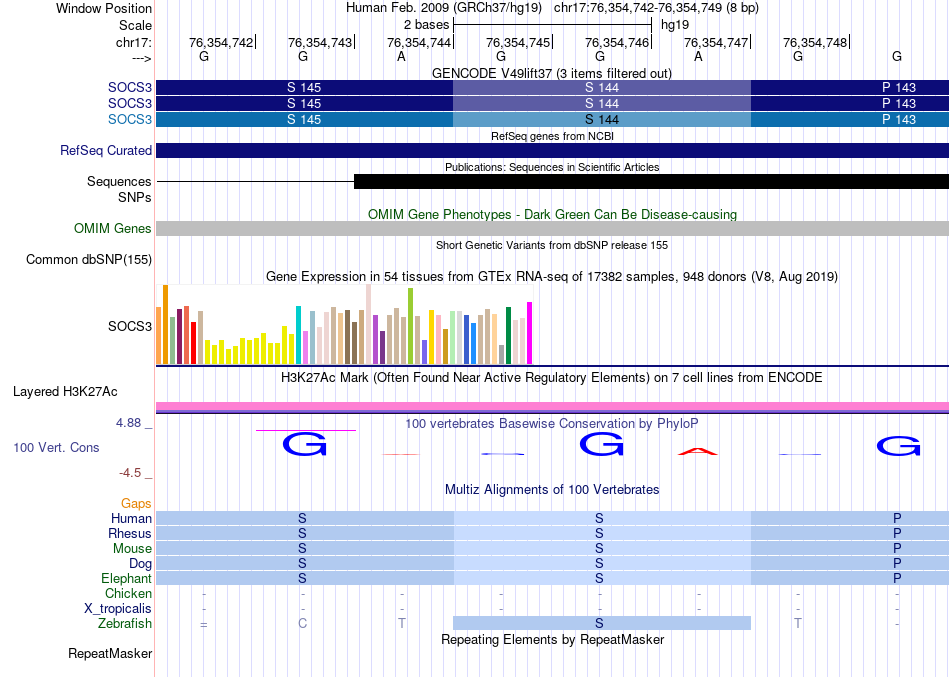The height and width of the screenshot is (677, 950).
Task: Click the black Sequences block
Action: pos(651,181)
